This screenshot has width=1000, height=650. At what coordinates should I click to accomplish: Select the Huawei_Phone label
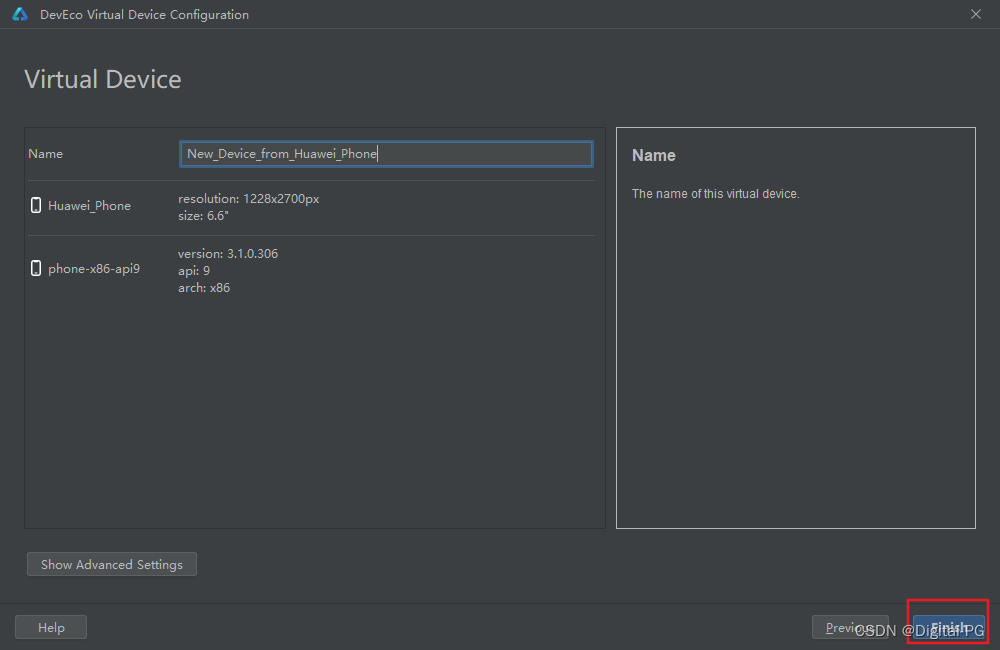(89, 205)
